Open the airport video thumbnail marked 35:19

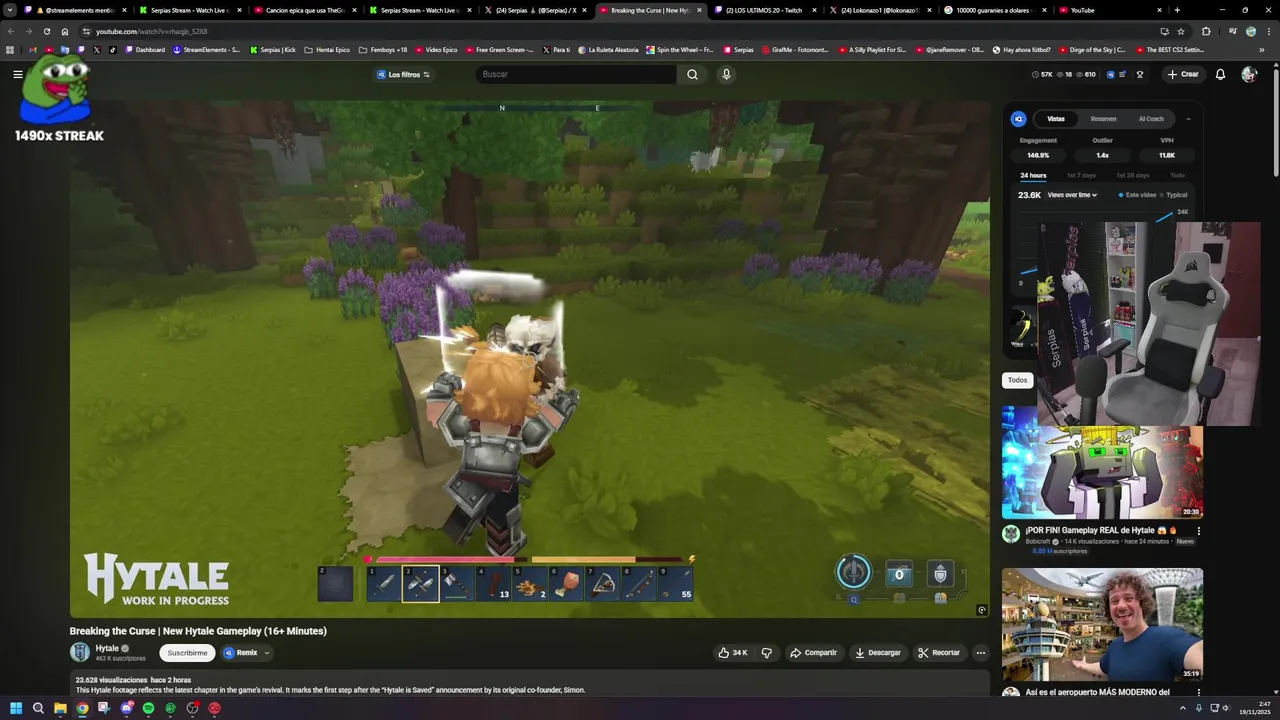pyautogui.click(x=1102, y=624)
